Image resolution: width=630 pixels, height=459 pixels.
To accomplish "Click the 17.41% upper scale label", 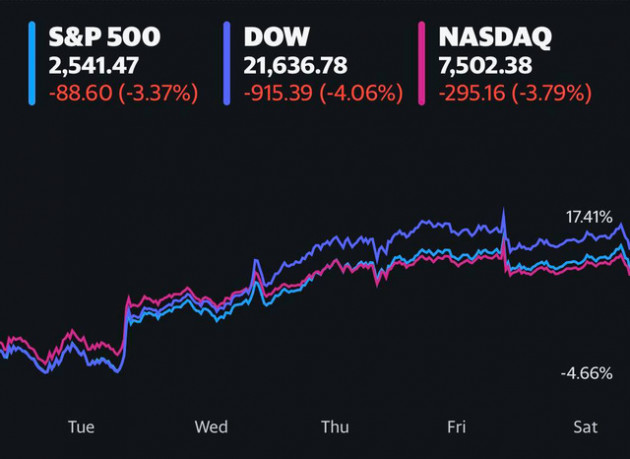I will (x=589, y=217).
